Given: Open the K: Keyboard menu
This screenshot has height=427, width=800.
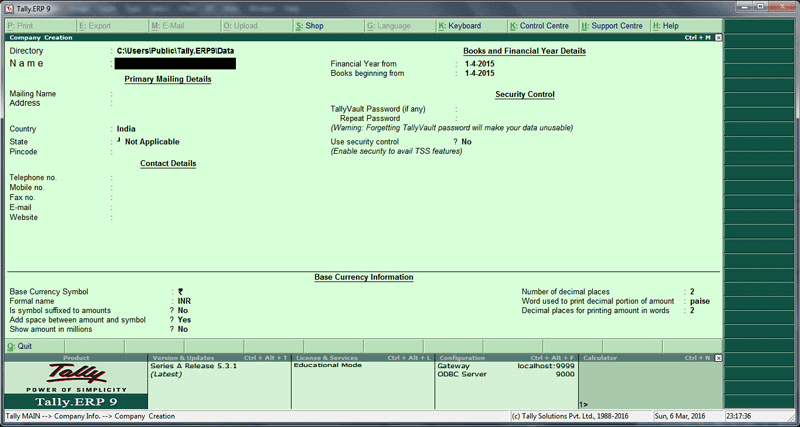Looking at the screenshot, I should (x=472, y=26).
